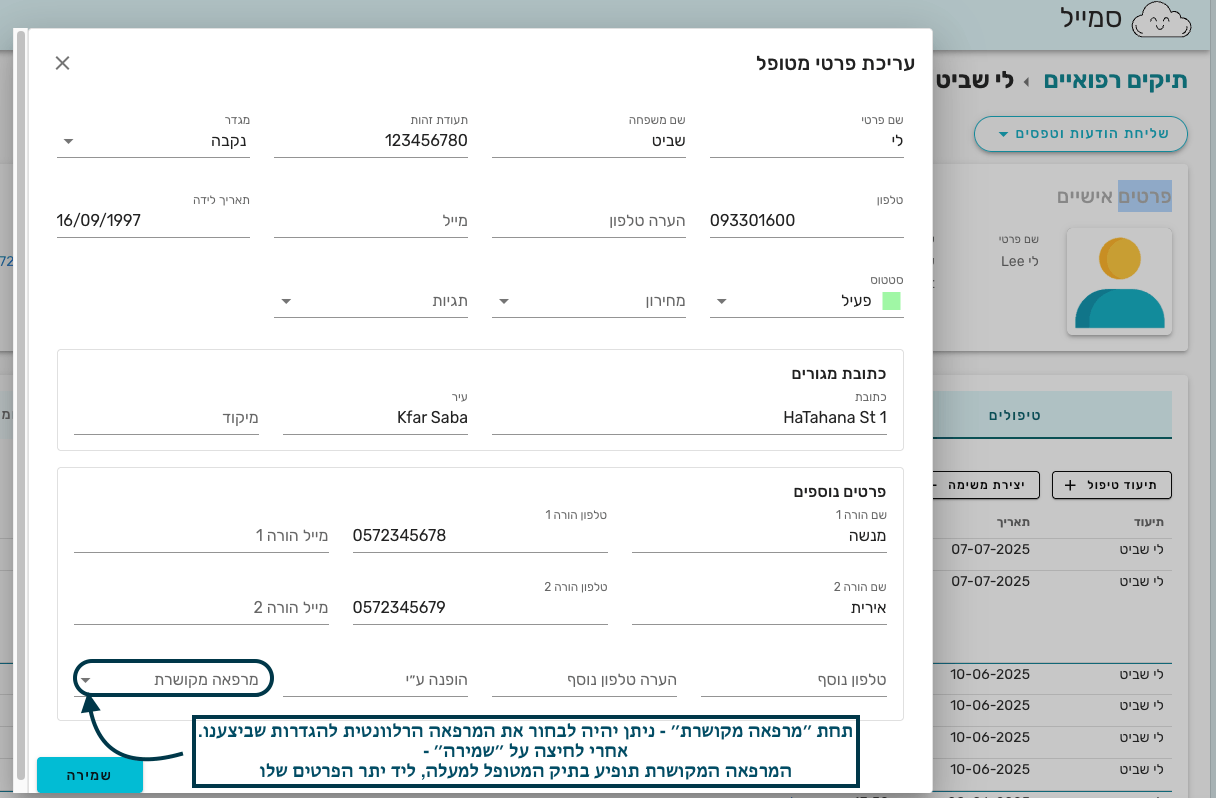Click the personal details (פרטים אישיים) heading
1216x798 pixels.
(x=1114, y=196)
